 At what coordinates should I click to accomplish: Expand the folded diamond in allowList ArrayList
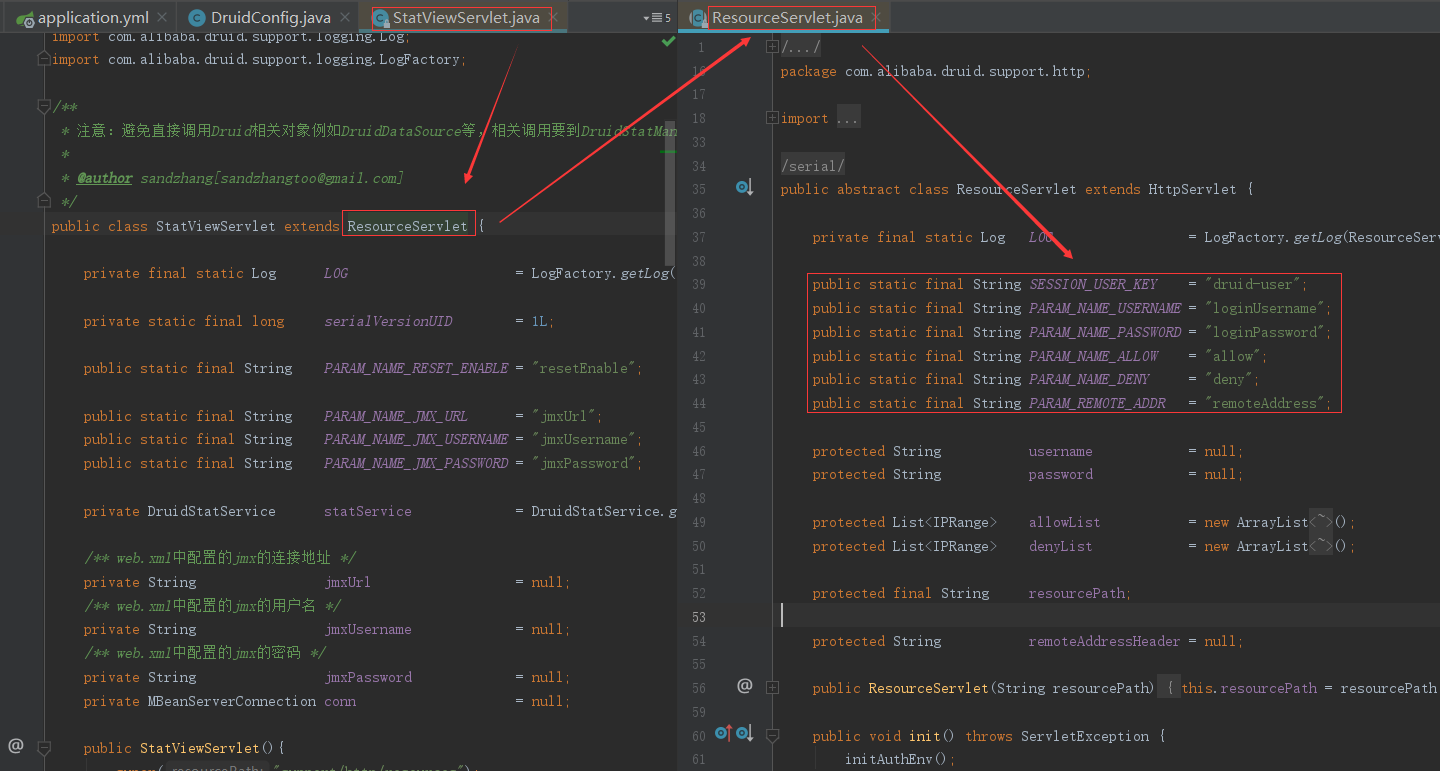click(1322, 522)
